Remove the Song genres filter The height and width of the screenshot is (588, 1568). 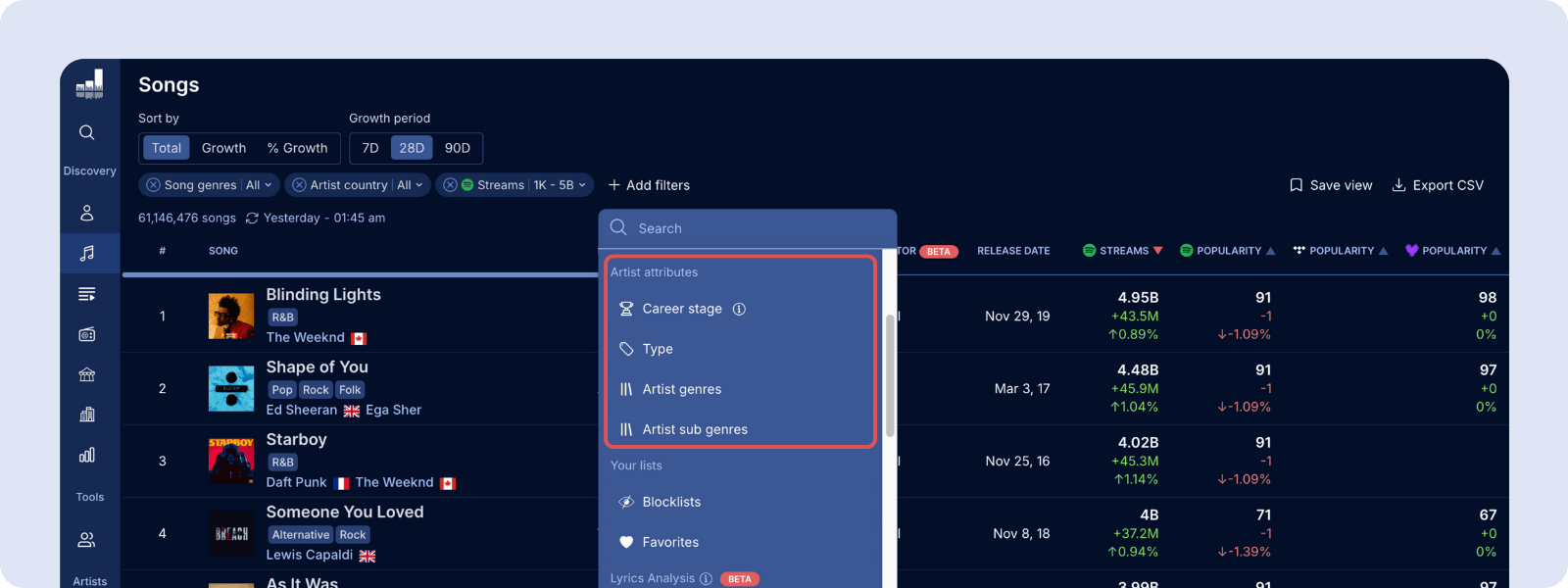pos(154,185)
